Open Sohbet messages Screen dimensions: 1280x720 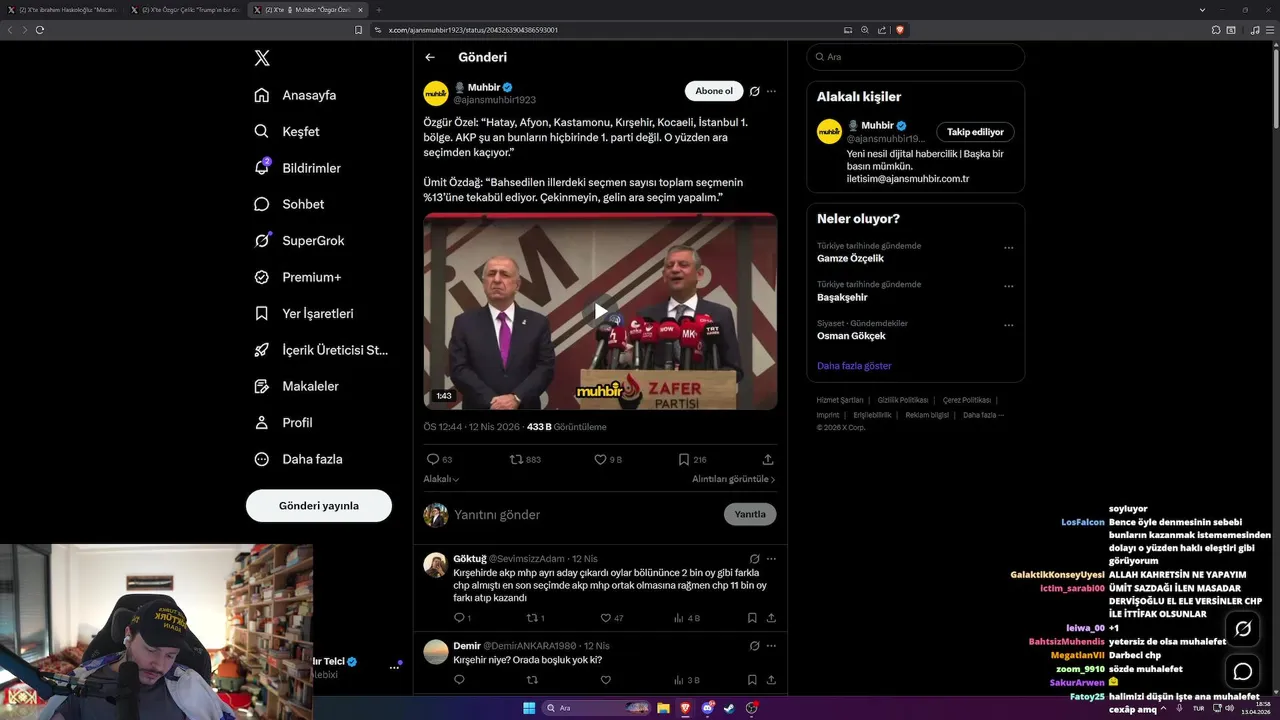[x=289, y=204]
